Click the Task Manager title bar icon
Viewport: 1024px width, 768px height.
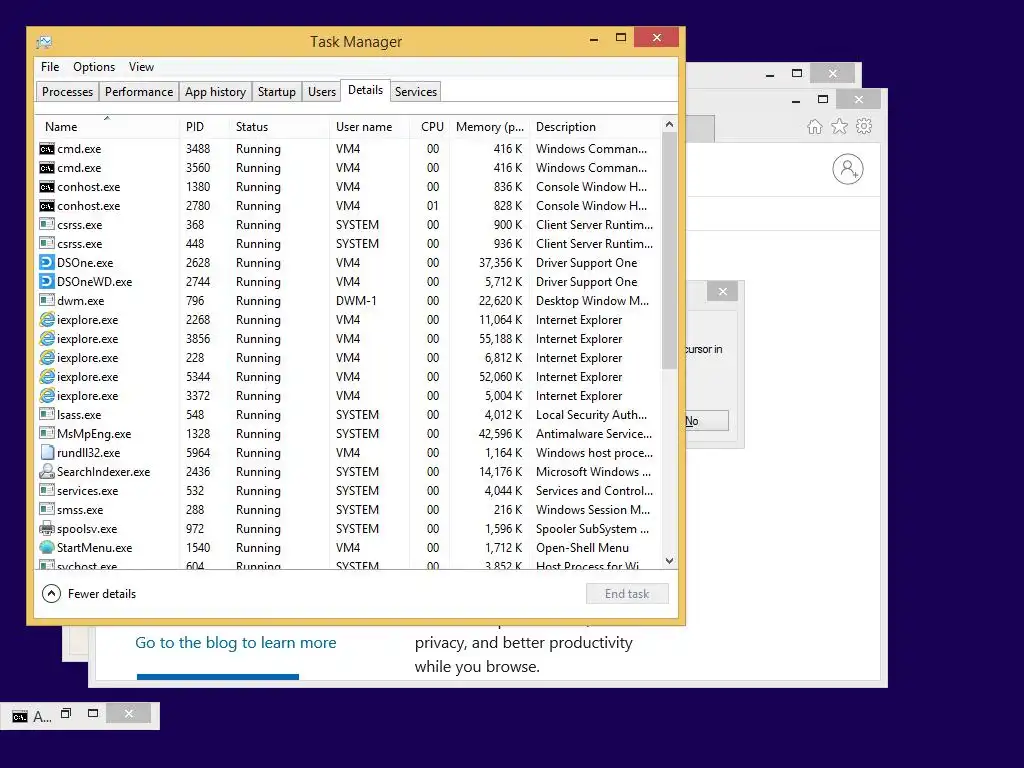(x=44, y=42)
